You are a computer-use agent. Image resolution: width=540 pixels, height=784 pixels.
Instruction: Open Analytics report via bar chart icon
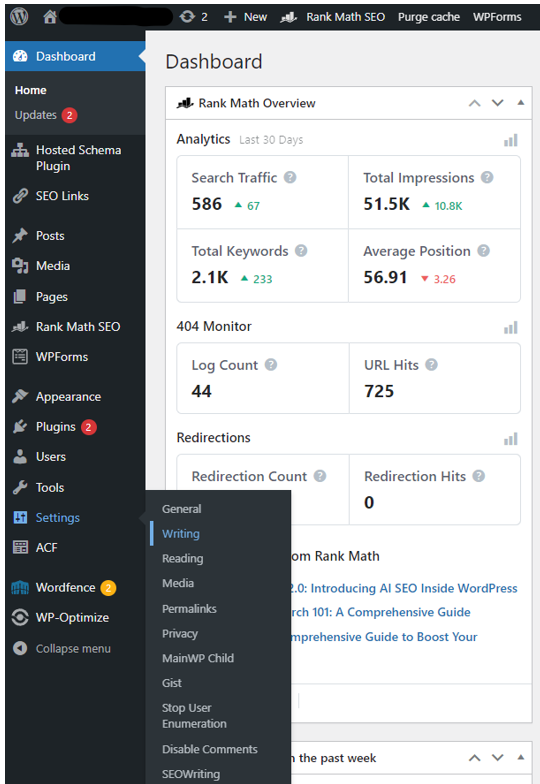tap(510, 140)
